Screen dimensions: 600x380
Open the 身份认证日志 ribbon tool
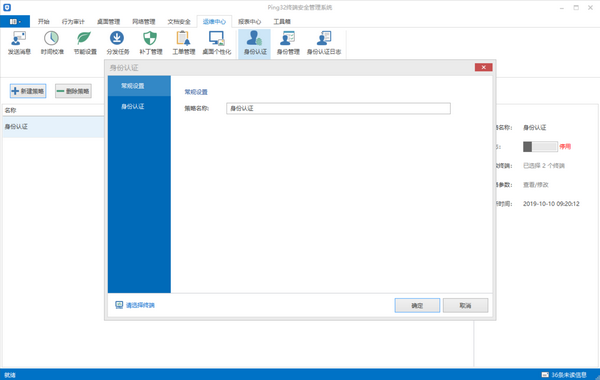point(324,43)
